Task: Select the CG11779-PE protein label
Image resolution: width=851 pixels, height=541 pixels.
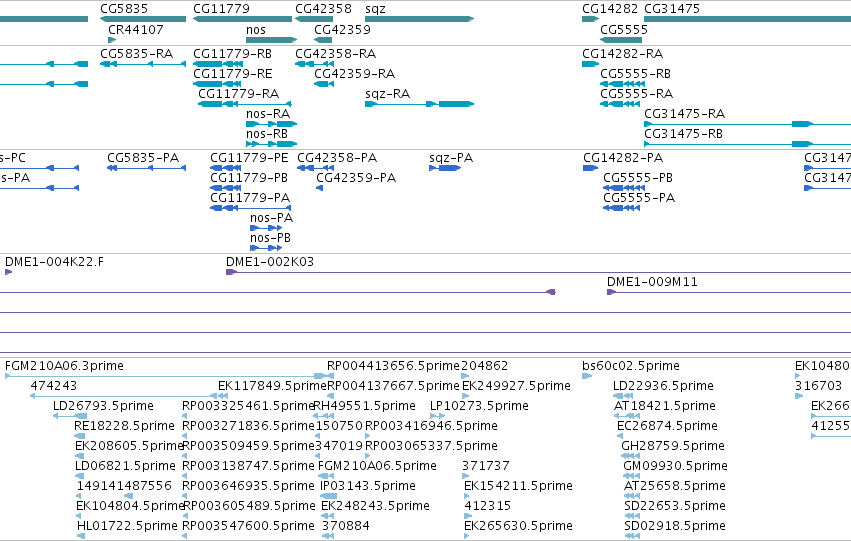Action: point(249,158)
